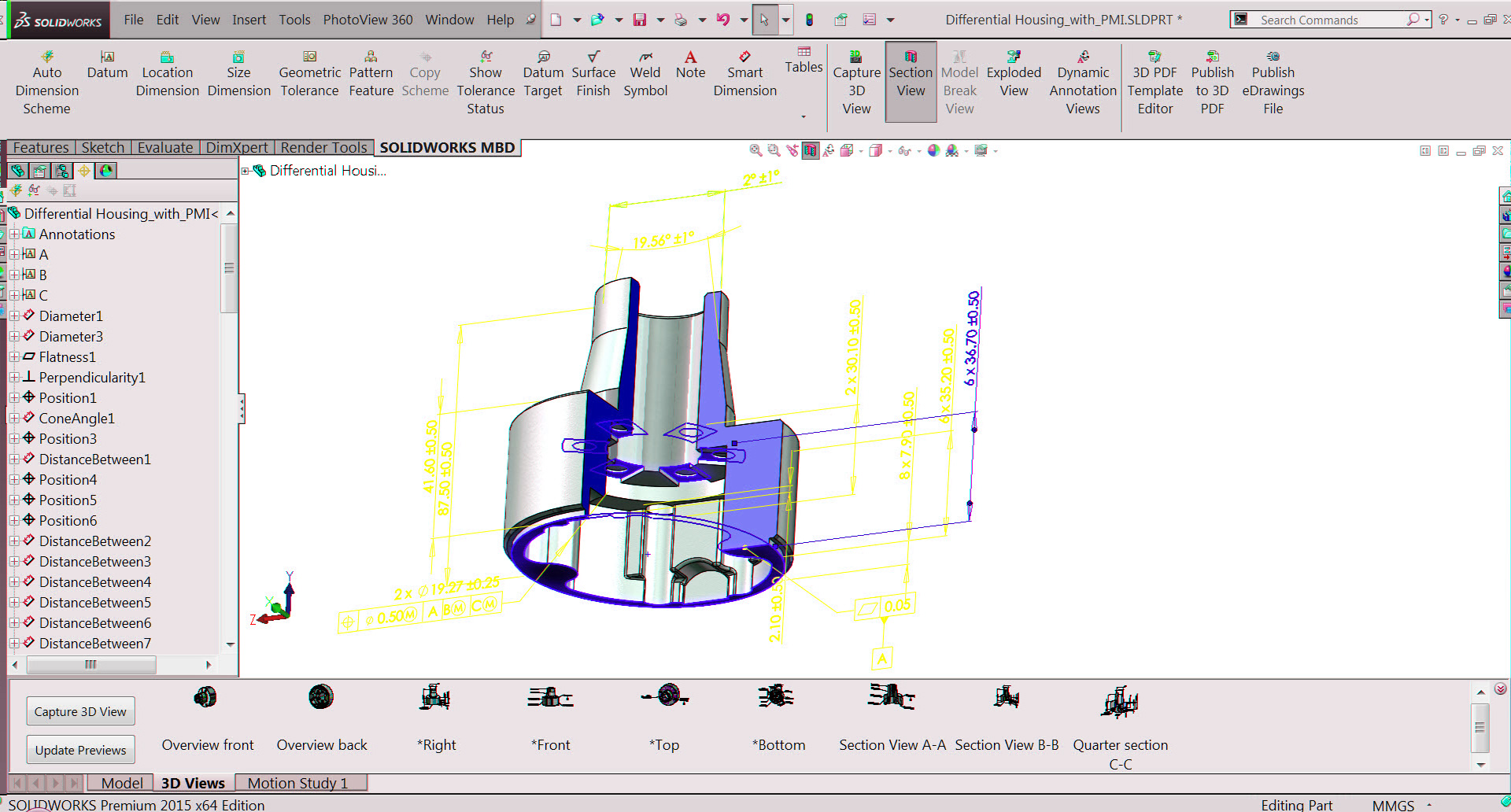
Task: Toggle select arrow tool in title bar
Action: [764, 20]
